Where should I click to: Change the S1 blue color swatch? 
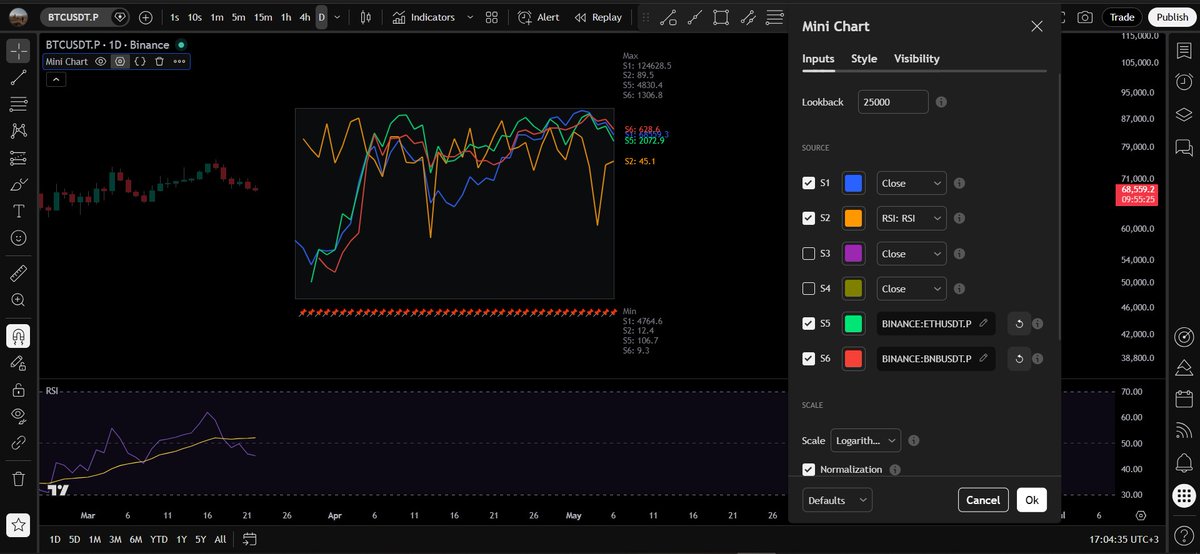854,183
